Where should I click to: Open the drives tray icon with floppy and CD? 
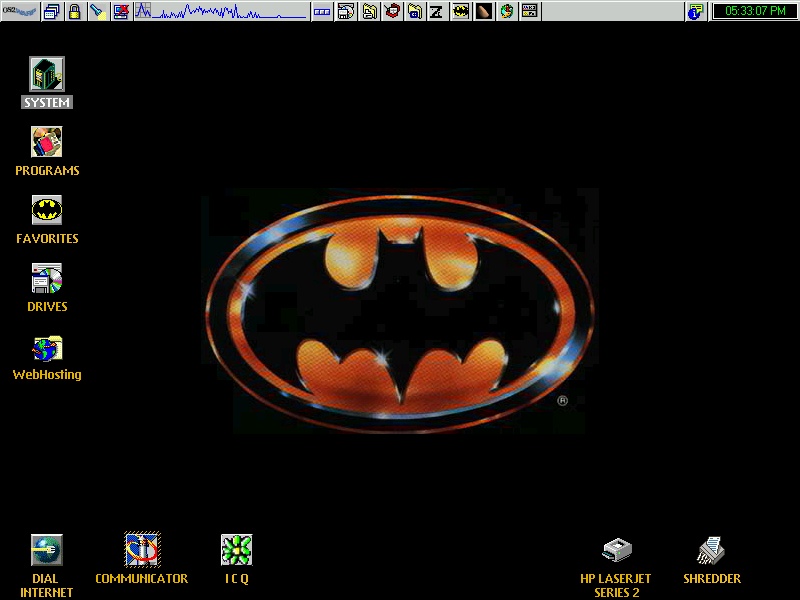pos(346,11)
